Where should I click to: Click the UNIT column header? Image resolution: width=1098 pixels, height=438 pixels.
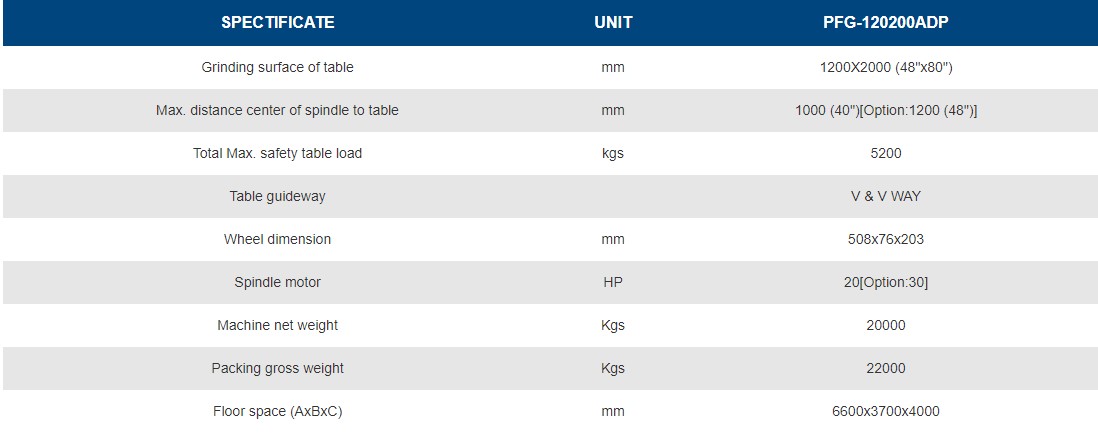pyautogui.click(x=613, y=22)
